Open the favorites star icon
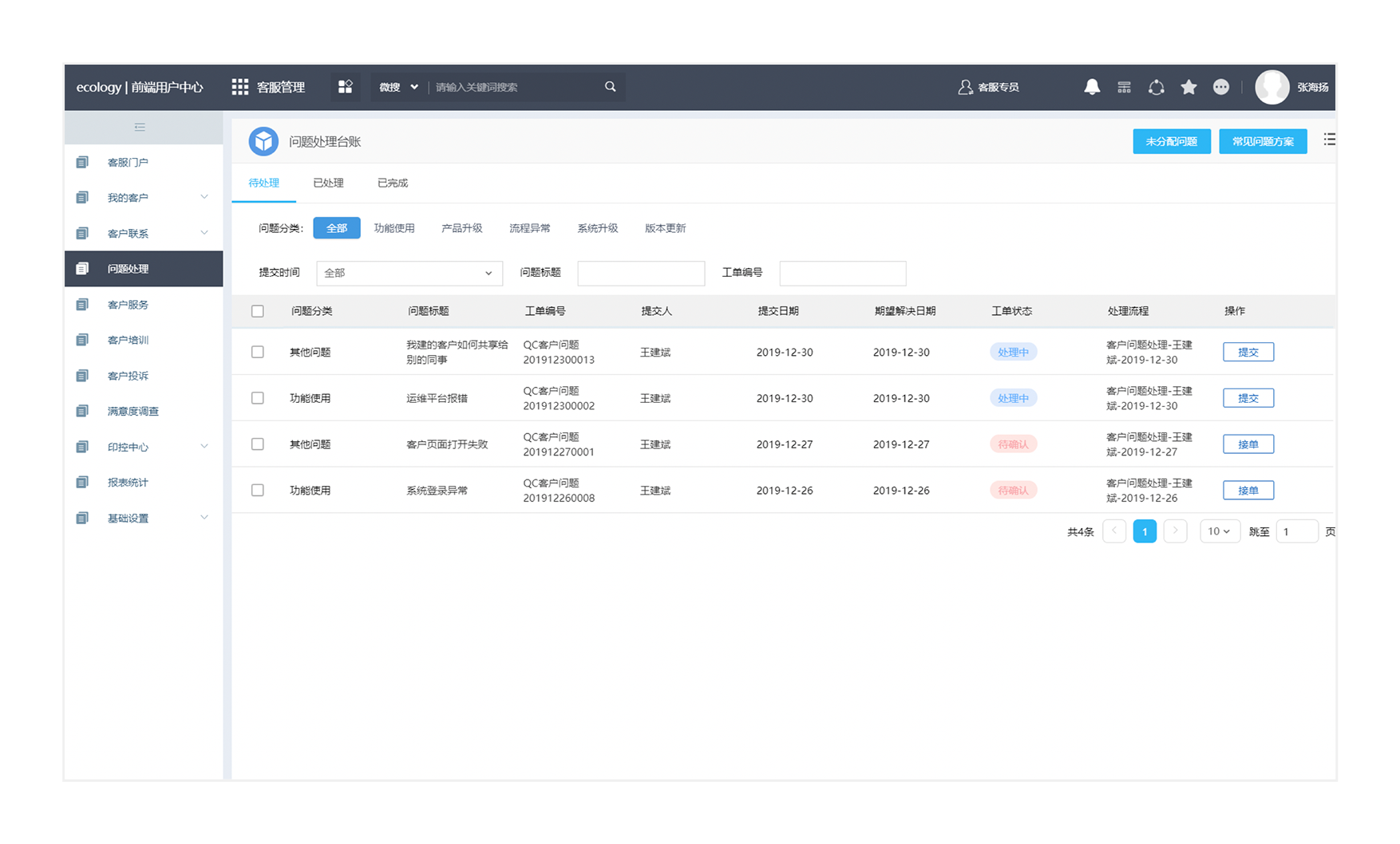1400x844 pixels. pos(1188,87)
